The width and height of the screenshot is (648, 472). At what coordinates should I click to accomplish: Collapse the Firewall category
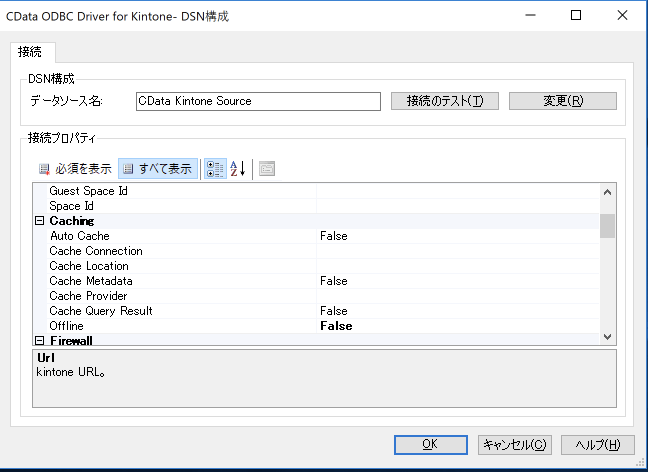click(x=39, y=341)
